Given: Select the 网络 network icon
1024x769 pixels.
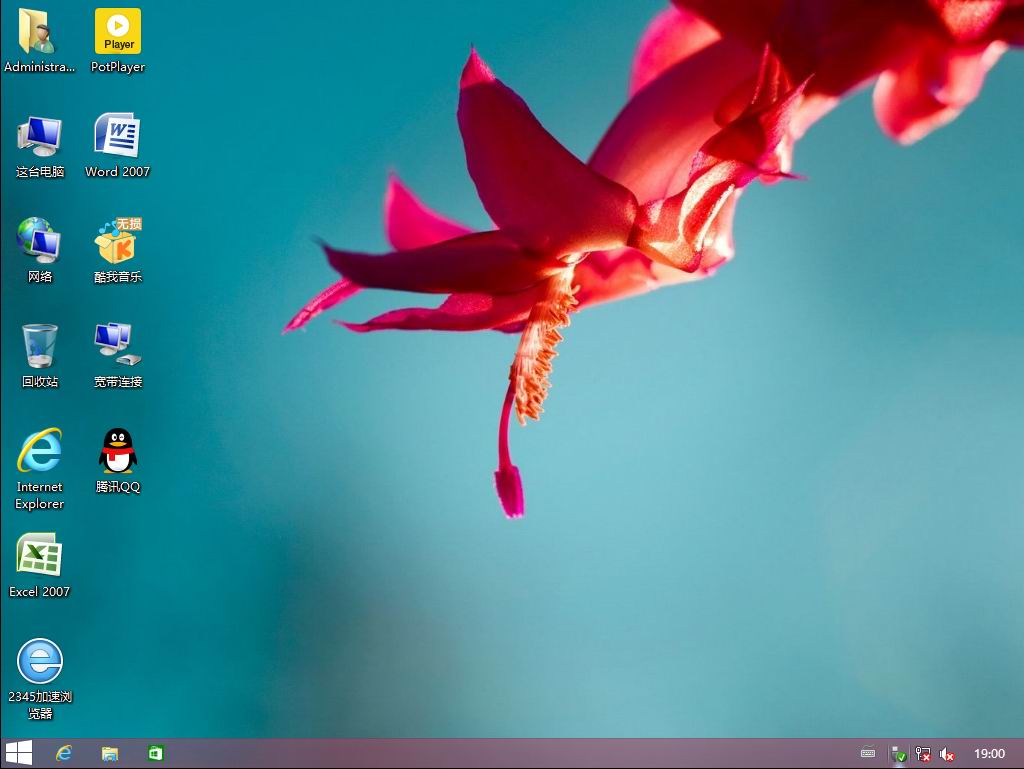Looking at the screenshot, I should [40, 251].
